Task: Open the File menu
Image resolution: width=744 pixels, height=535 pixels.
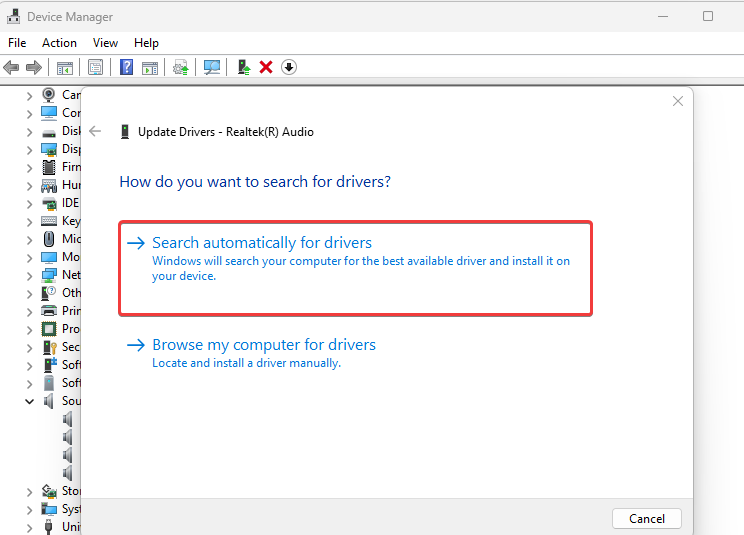Action: (x=17, y=43)
